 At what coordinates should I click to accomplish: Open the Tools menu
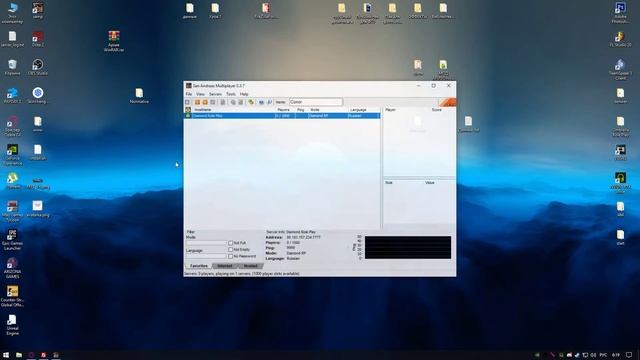(x=231, y=94)
